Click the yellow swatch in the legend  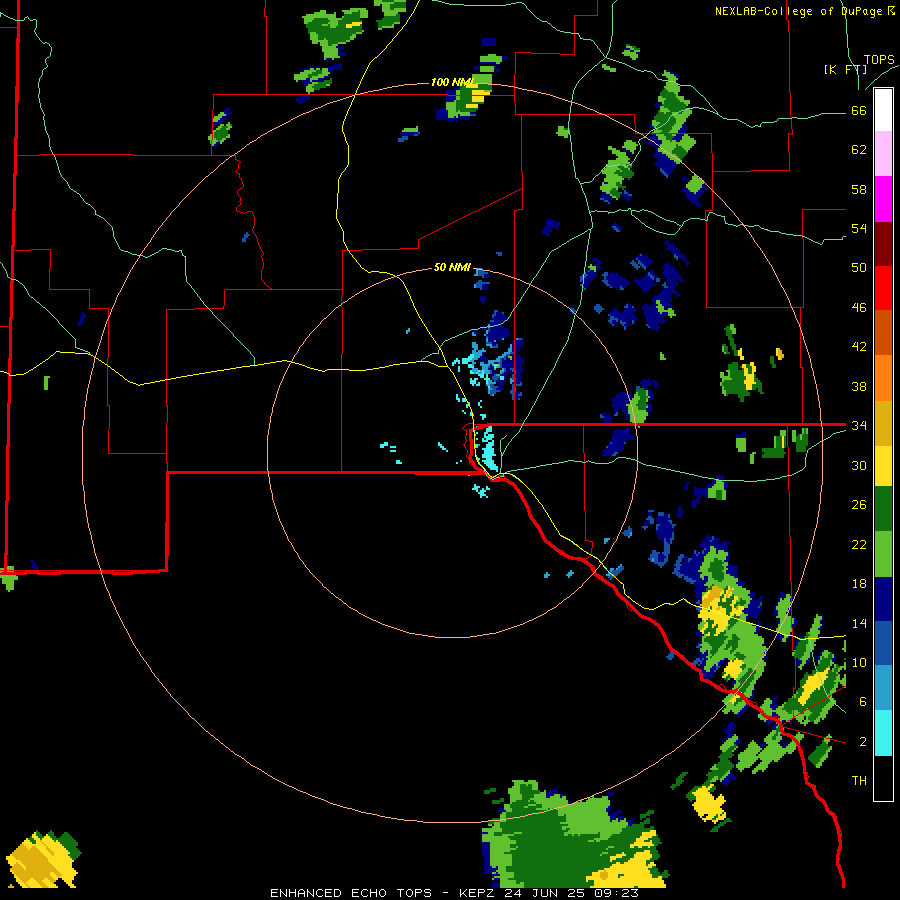tap(883, 466)
